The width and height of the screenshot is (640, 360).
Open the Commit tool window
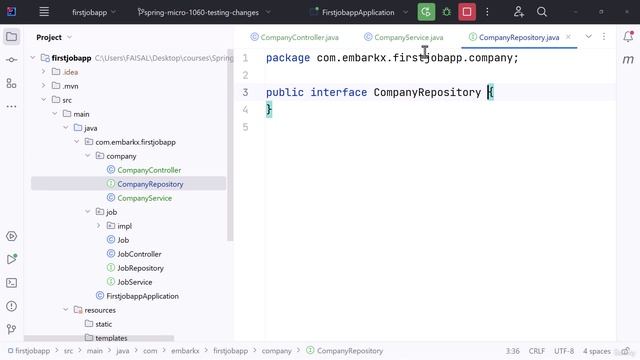click(11, 60)
